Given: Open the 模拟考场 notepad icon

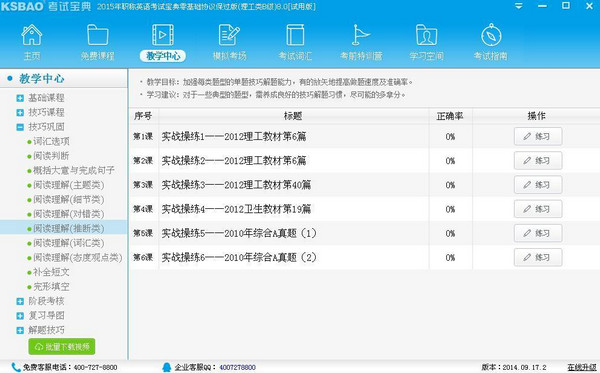Looking at the screenshot, I should point(229,35).
